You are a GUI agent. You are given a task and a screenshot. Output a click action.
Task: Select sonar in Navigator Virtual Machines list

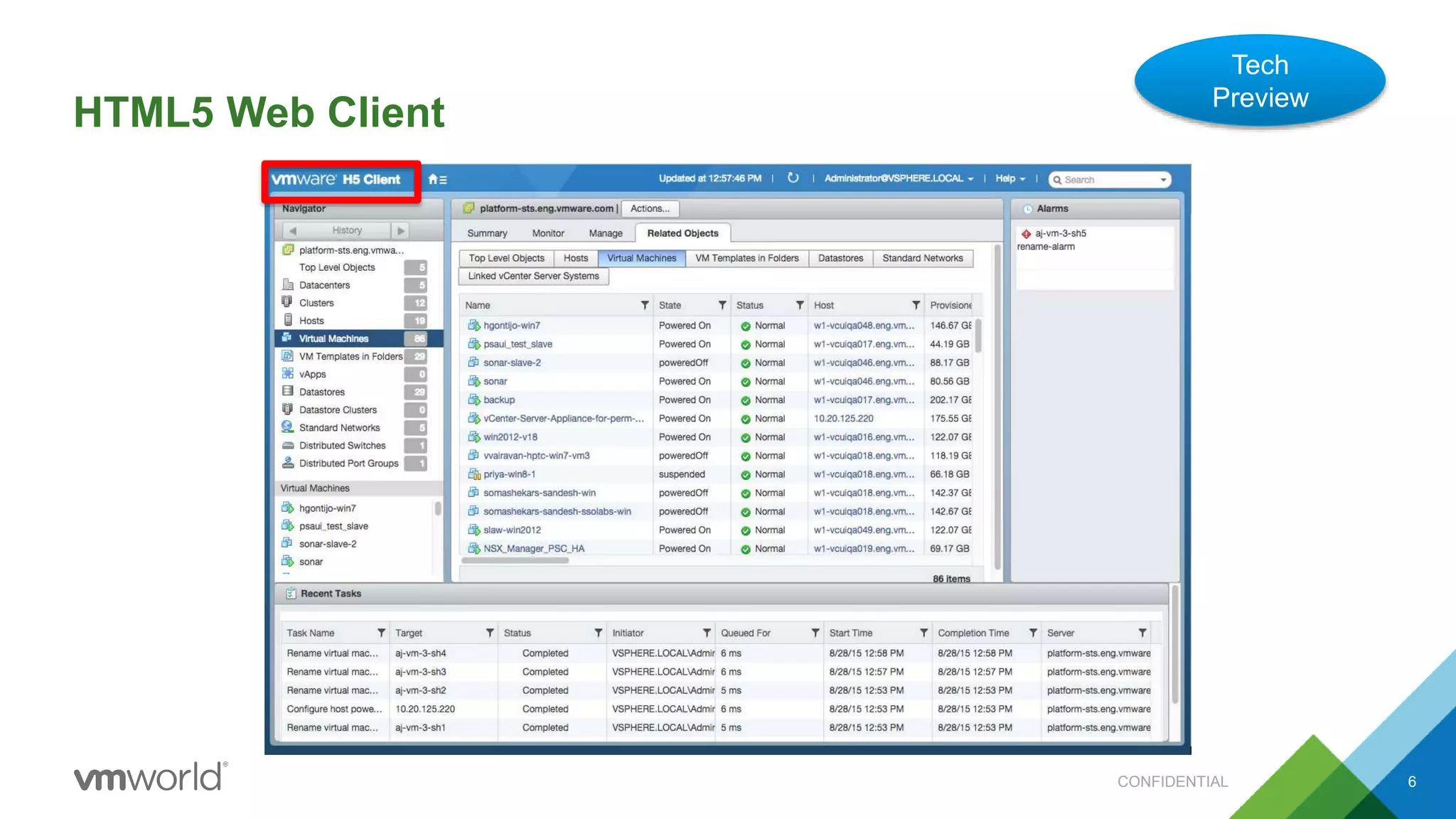coord(311,562)
